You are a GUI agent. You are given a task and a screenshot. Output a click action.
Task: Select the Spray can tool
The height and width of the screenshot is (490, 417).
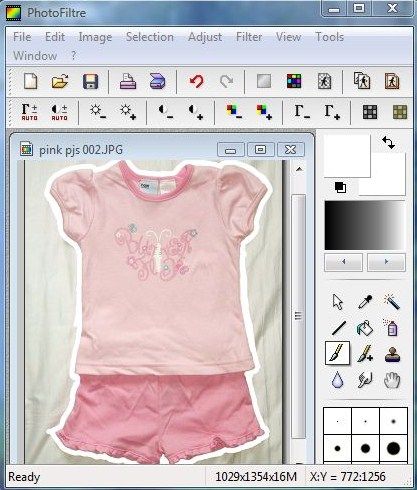click(392, 328)
